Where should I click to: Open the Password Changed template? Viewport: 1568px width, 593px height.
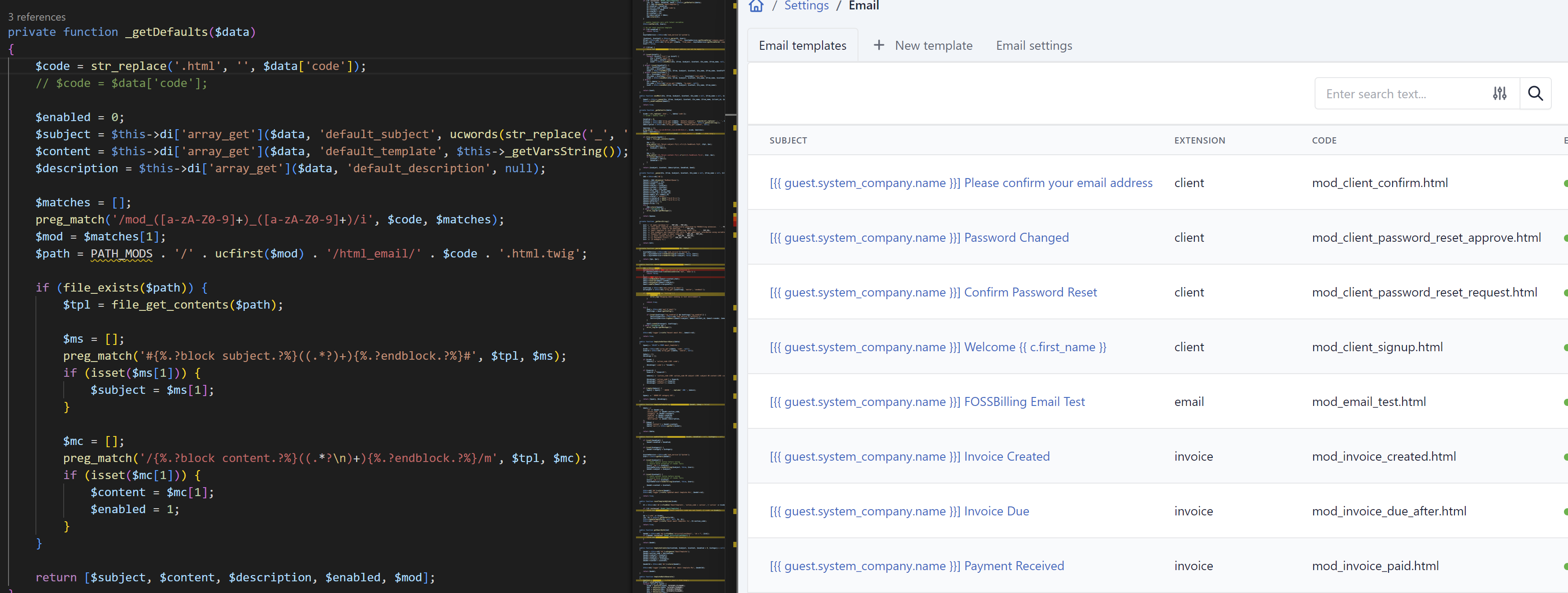tap(919, 237)
